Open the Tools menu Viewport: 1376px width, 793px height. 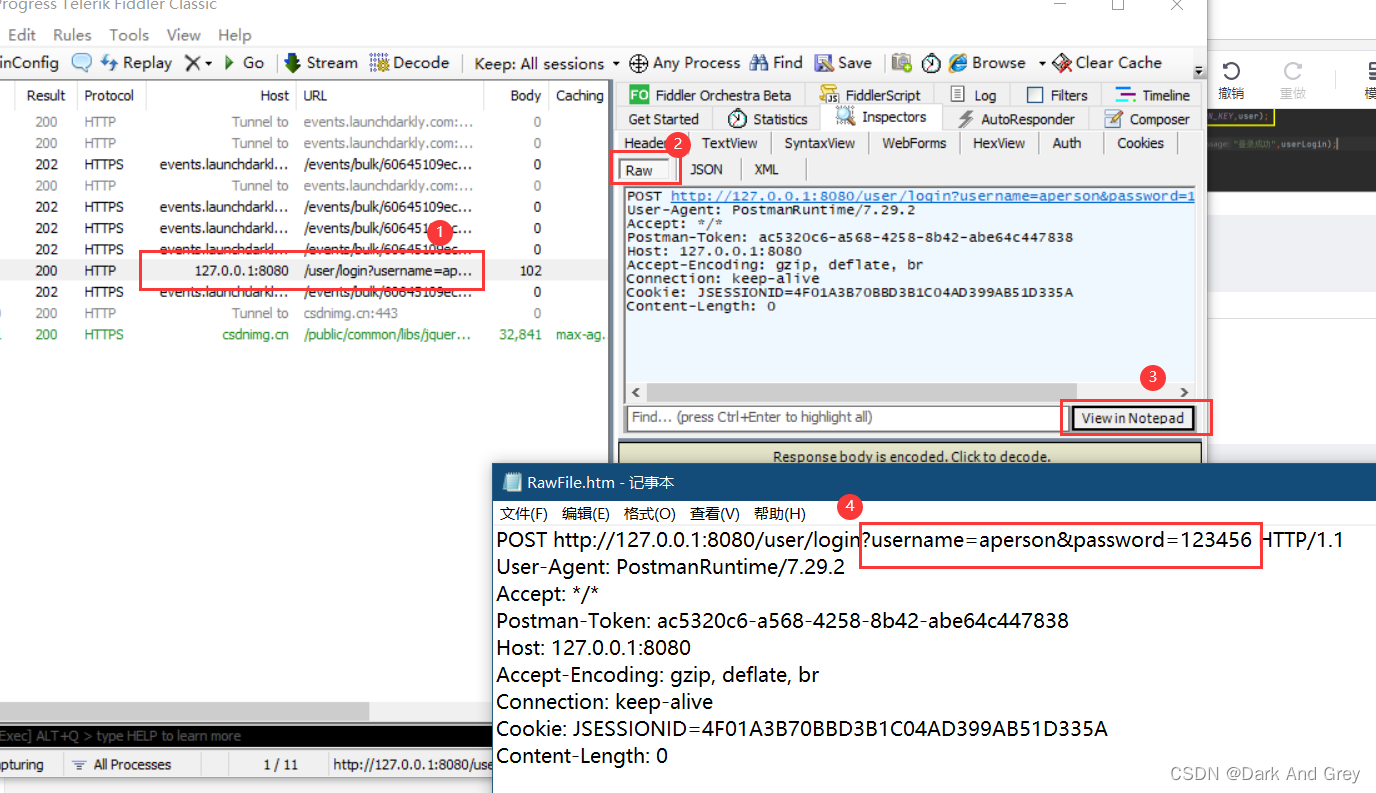129,35
